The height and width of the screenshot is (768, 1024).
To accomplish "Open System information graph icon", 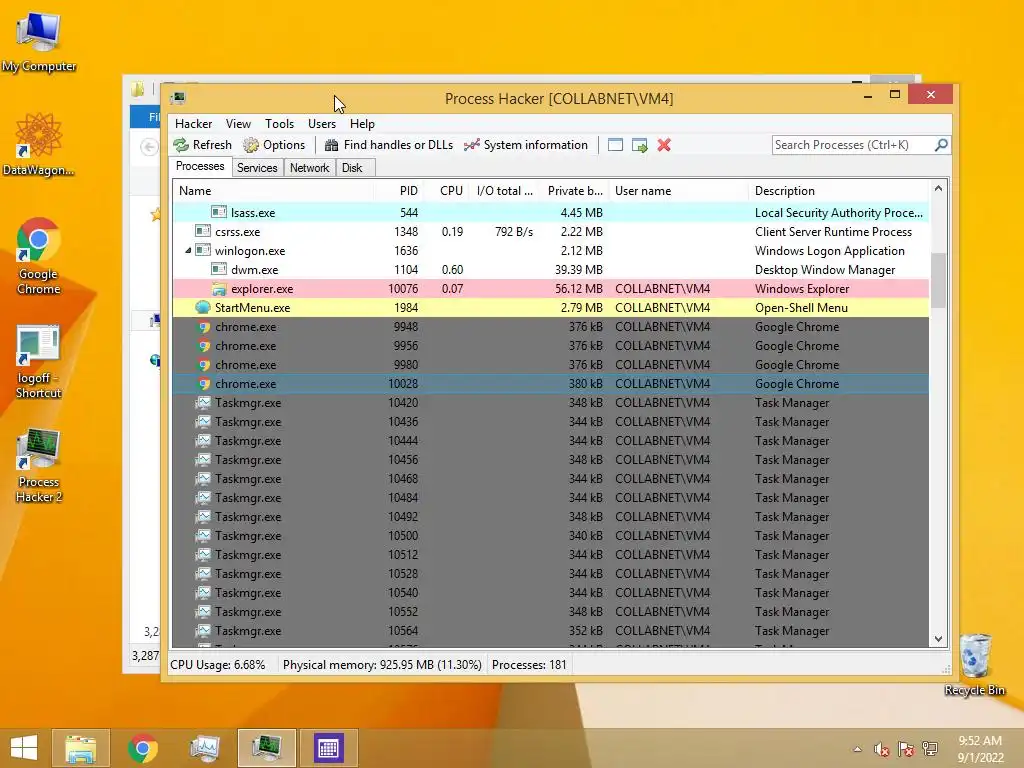I will point(472,145).
